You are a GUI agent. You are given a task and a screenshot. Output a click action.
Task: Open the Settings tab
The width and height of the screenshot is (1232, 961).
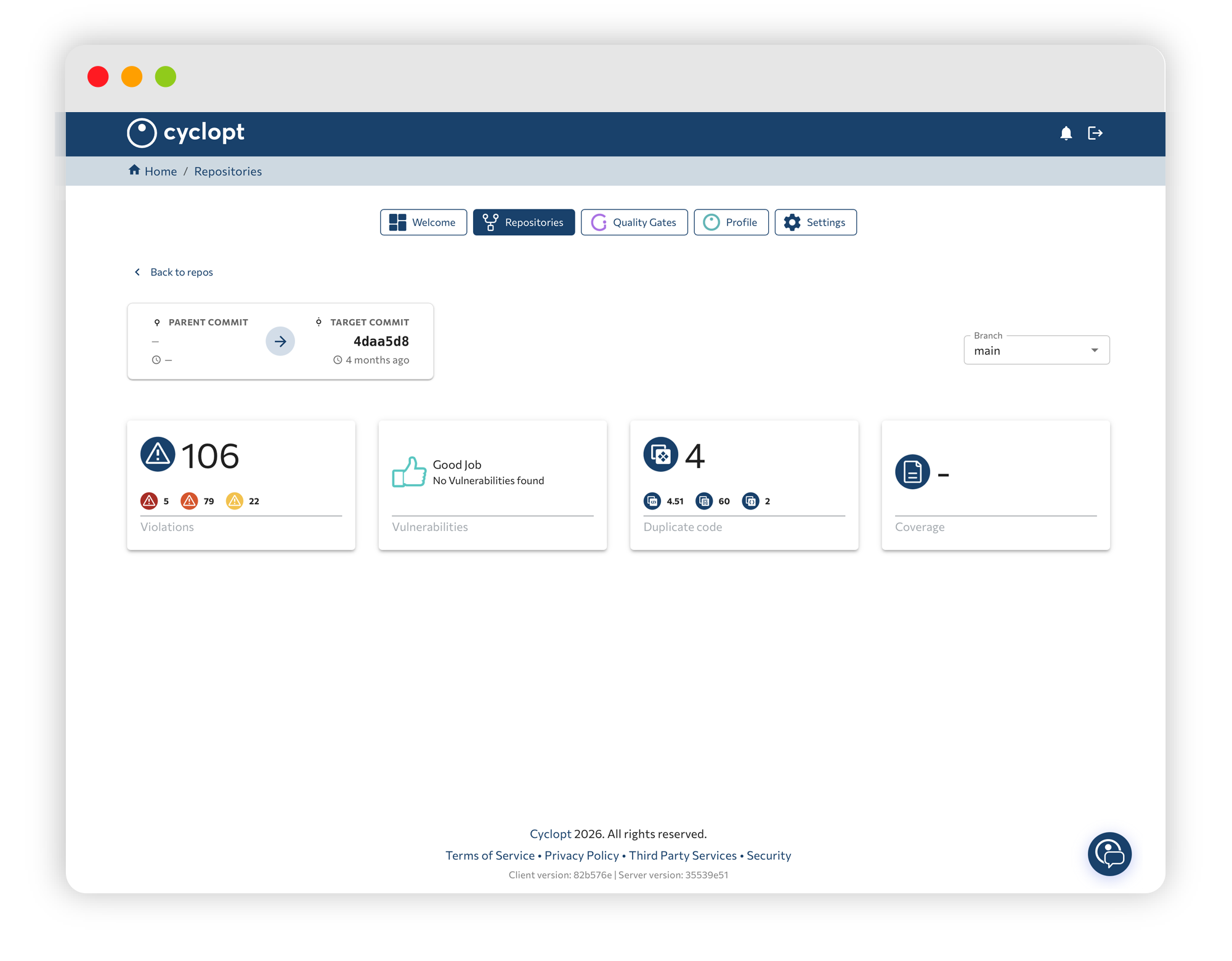815,222
